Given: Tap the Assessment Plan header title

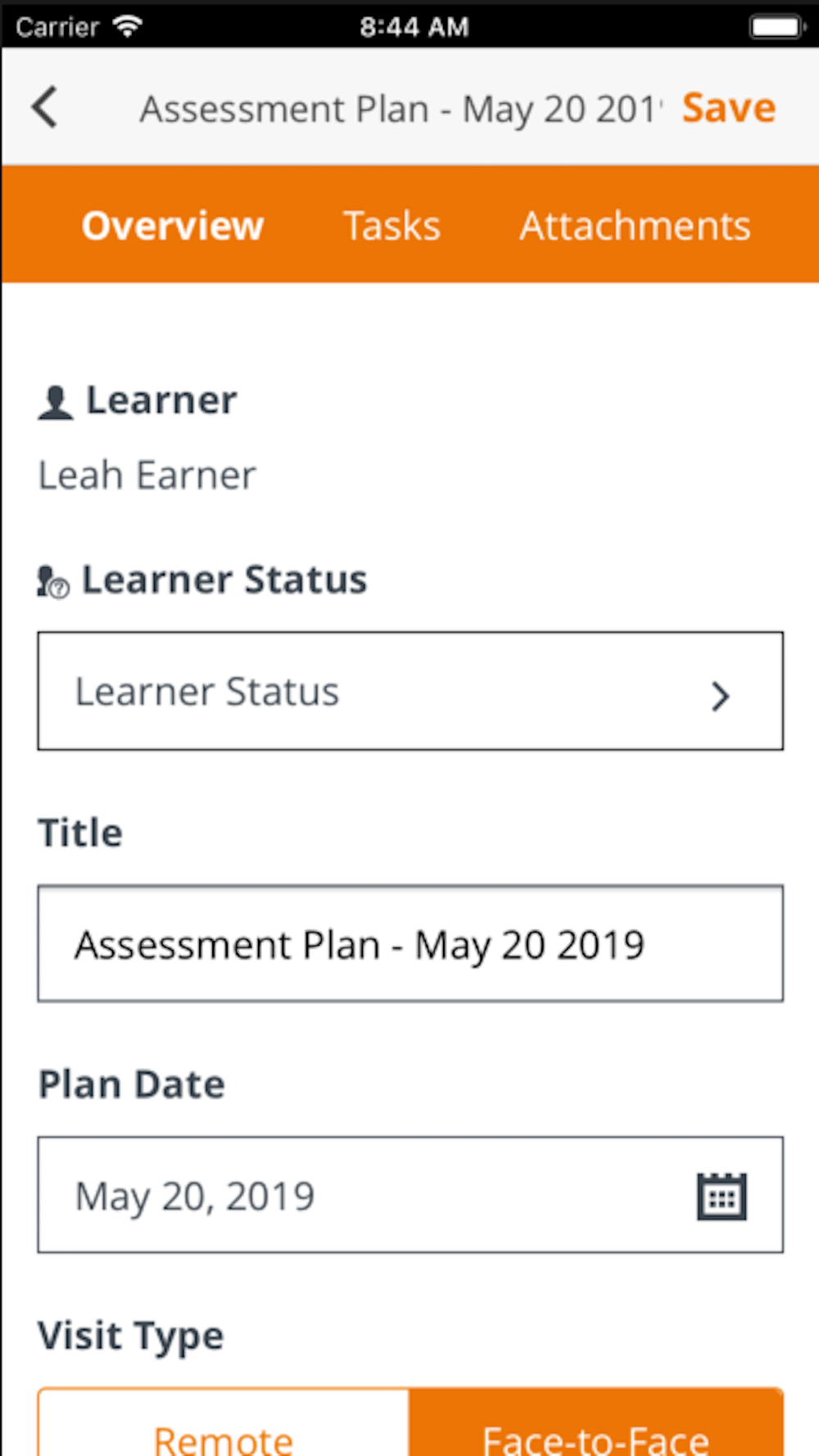Looking at the screenshot, I should click(399, 109).
